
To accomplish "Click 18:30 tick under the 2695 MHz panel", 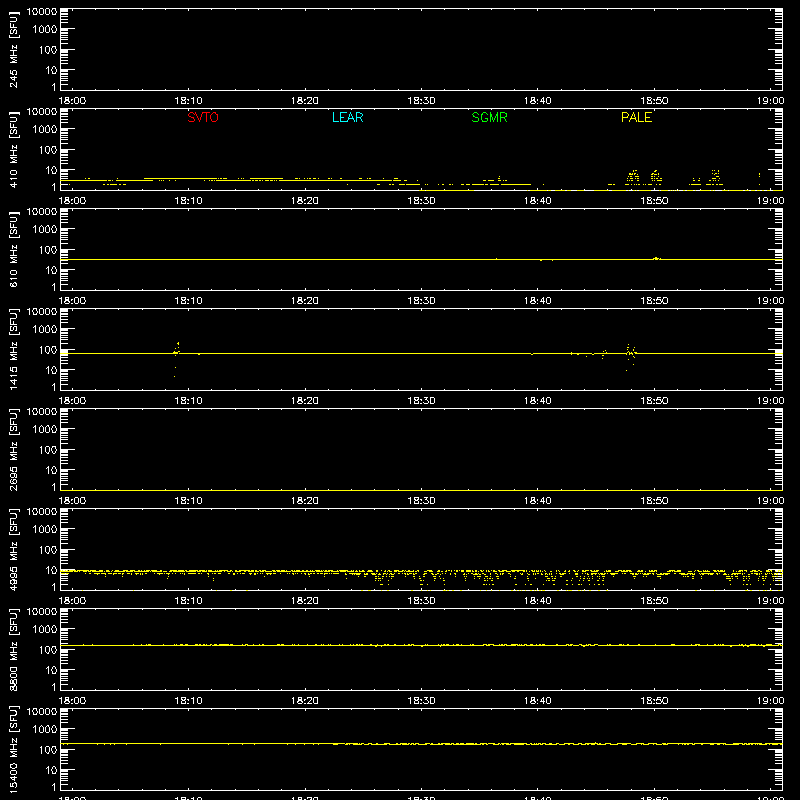I will (x=421, y=501).
